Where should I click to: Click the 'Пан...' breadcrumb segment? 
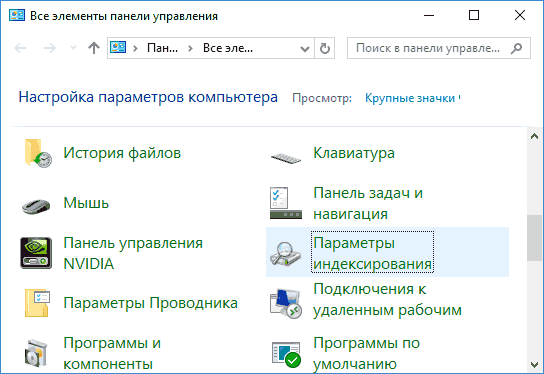pos(162,48)
